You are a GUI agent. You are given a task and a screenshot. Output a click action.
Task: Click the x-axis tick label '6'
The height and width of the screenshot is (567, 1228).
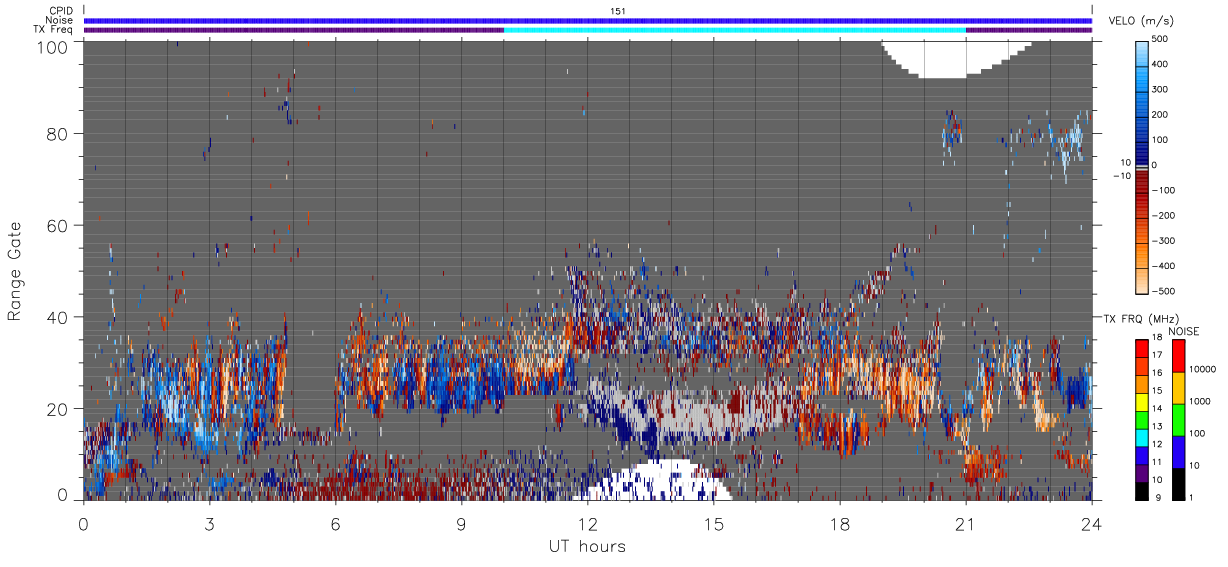(x=335, y=523)
